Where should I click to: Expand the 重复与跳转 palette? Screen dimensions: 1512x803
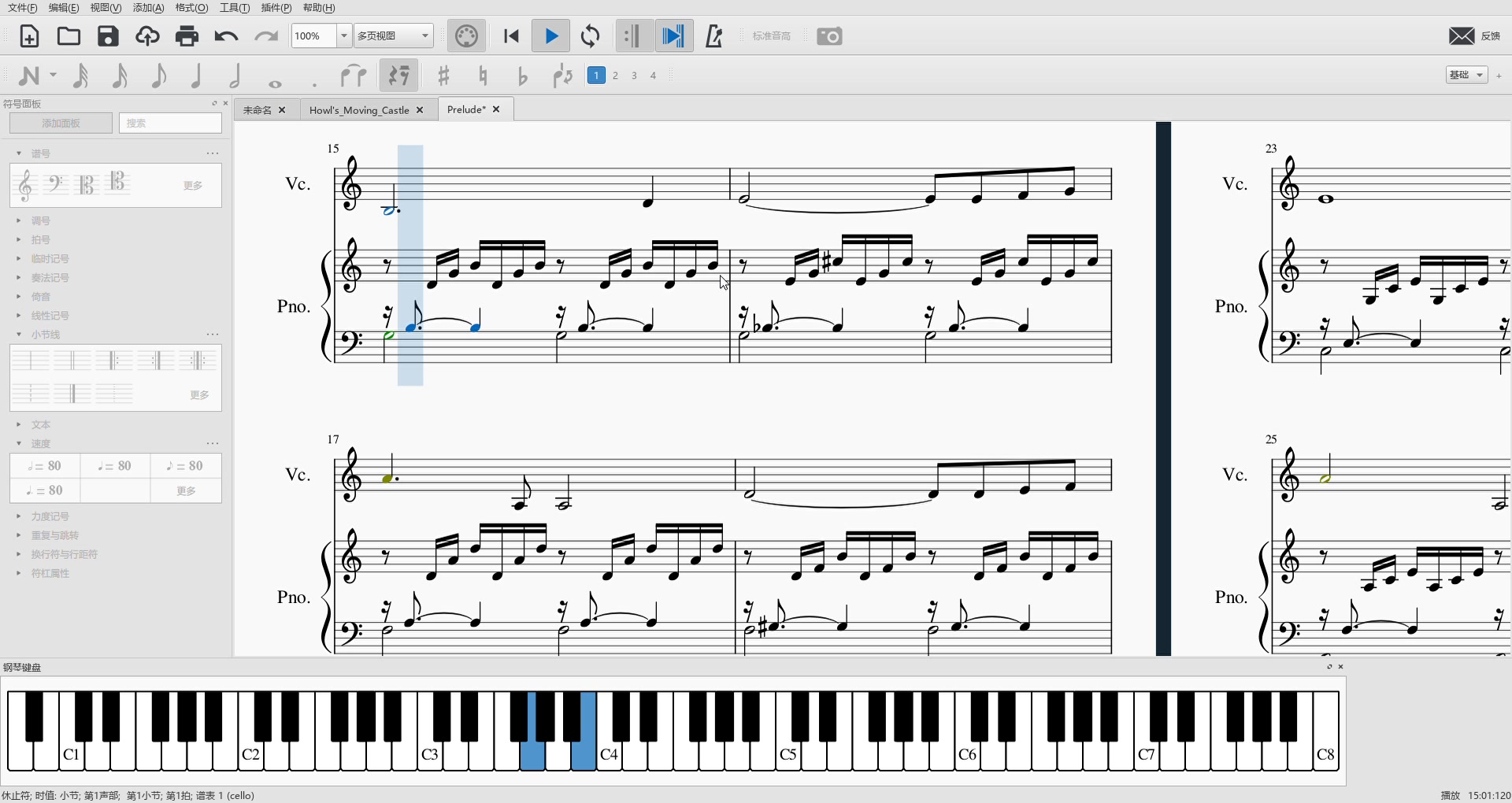(54, 535)
